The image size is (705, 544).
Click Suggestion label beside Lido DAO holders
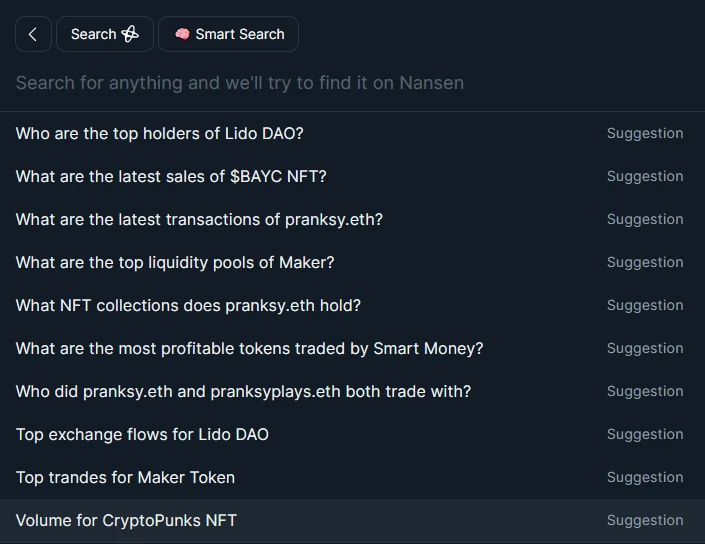(x=645, y=133)
